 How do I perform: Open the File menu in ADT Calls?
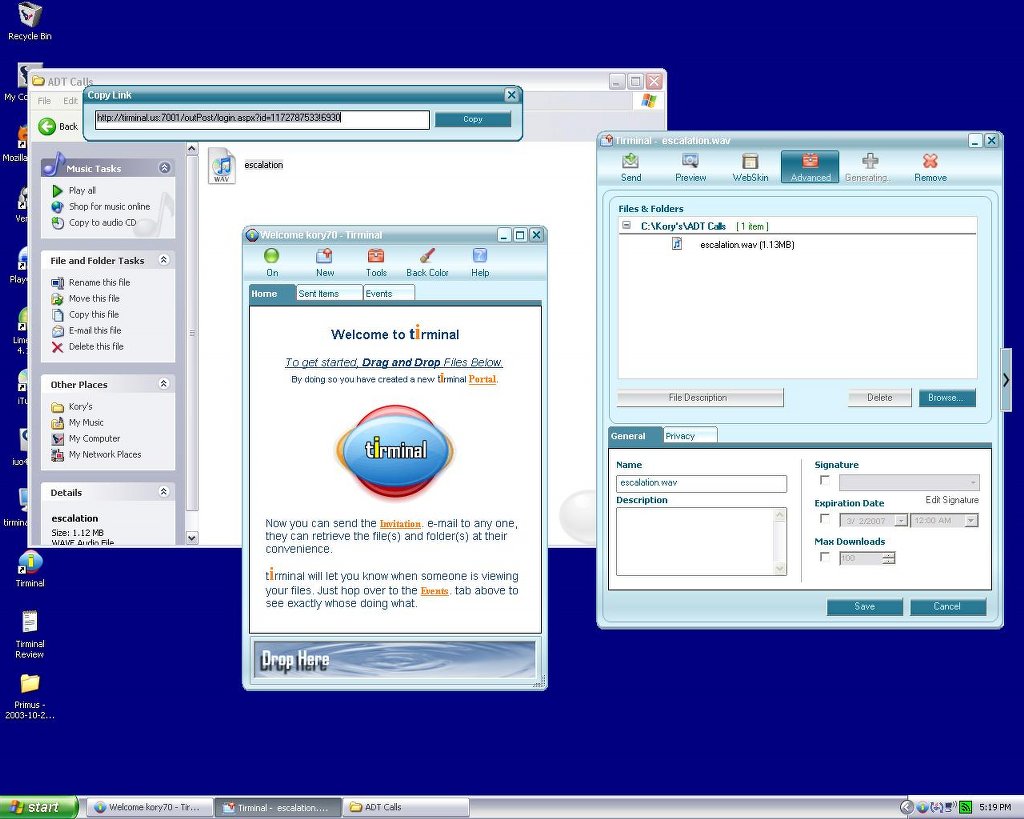44,101
